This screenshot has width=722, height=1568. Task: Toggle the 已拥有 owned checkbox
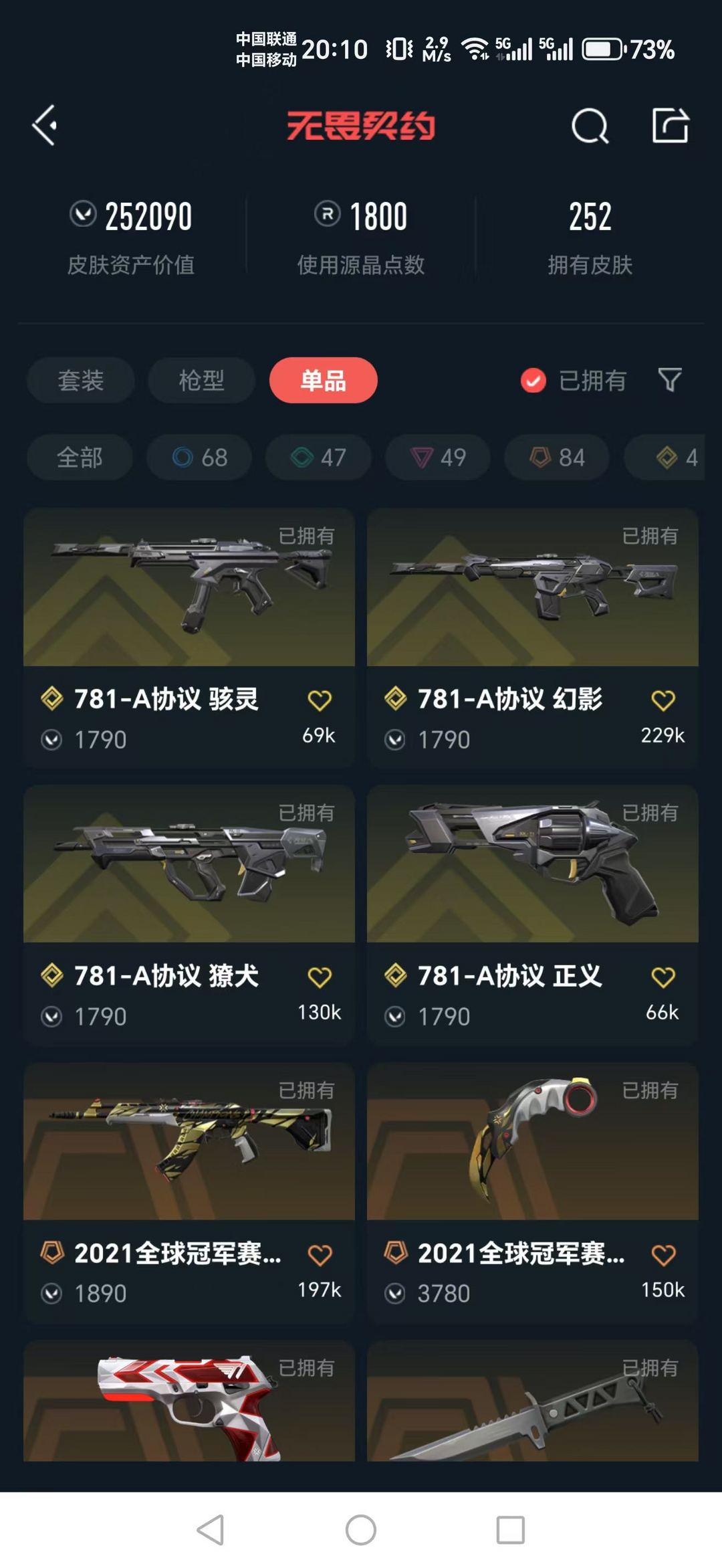point(533,381)
